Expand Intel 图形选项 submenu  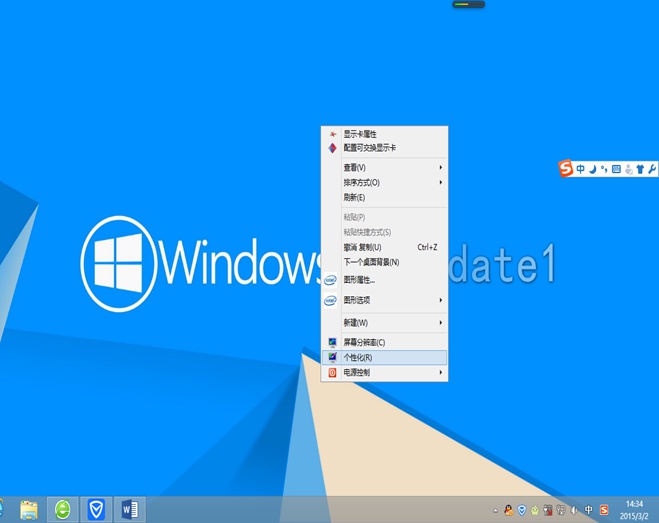[x=384, y=300]
